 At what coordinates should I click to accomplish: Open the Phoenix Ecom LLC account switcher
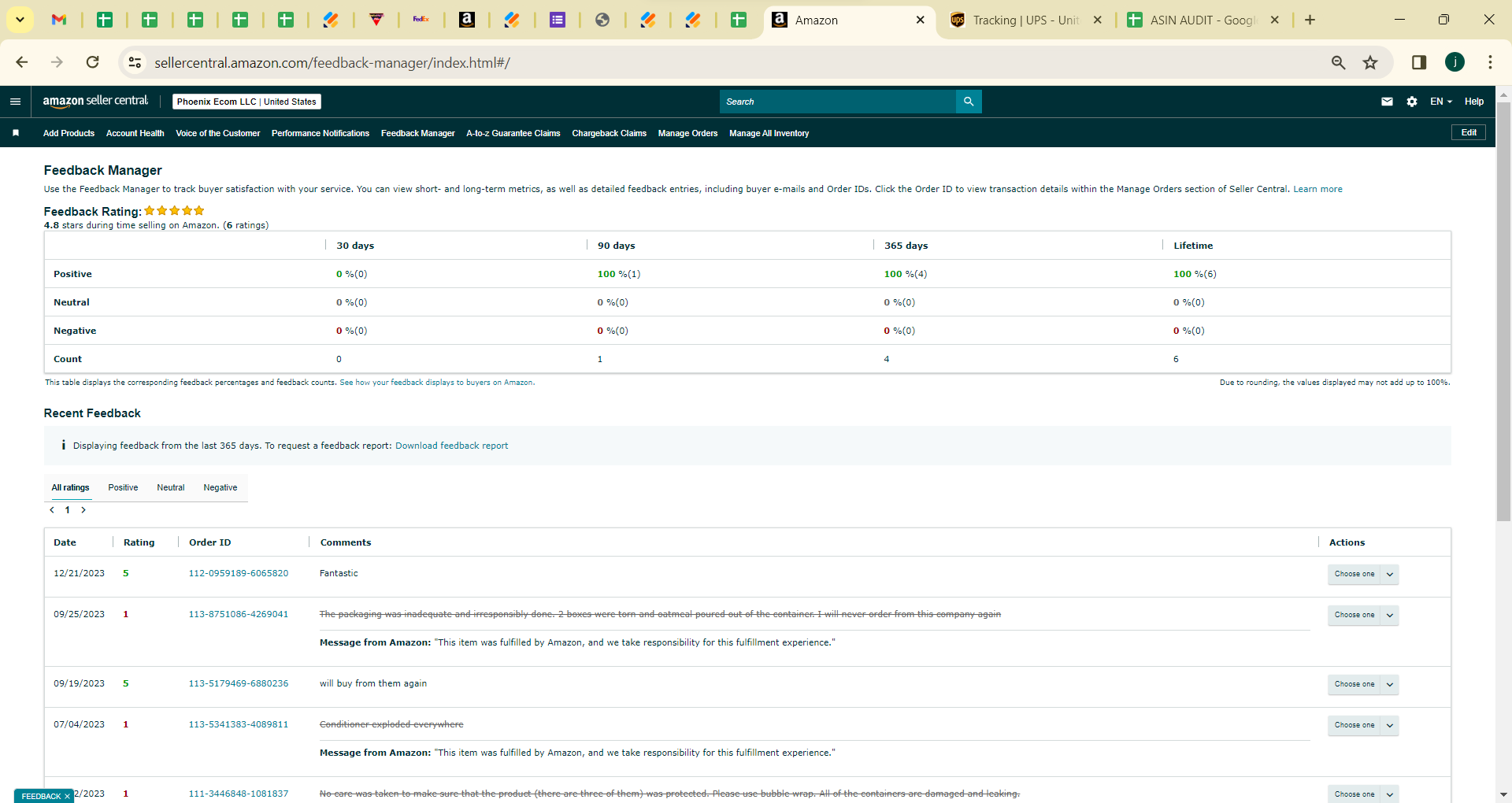[246, 102]
